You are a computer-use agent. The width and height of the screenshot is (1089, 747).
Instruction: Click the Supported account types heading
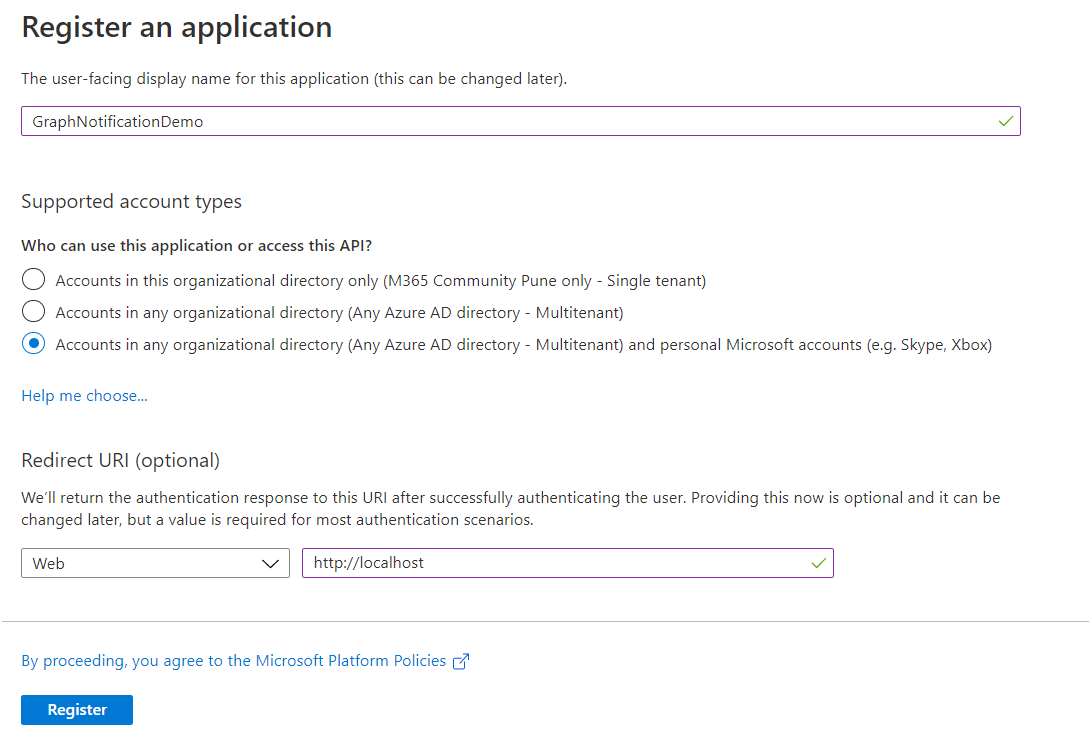(131, 201)
